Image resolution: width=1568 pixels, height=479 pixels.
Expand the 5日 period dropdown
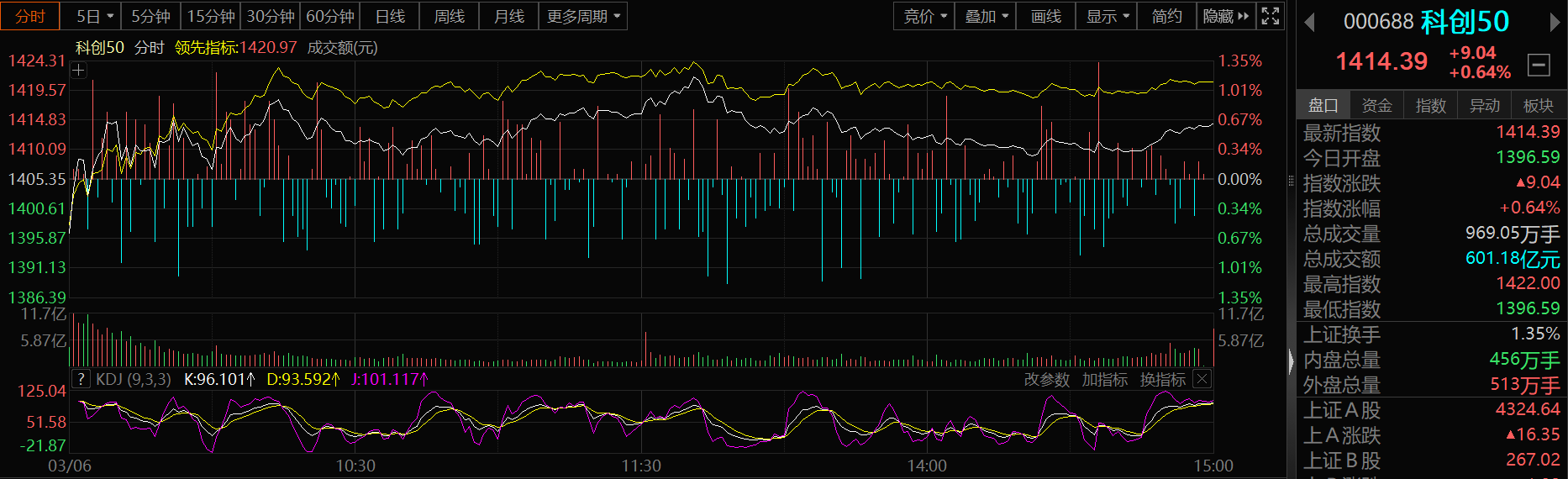point(94,16)
